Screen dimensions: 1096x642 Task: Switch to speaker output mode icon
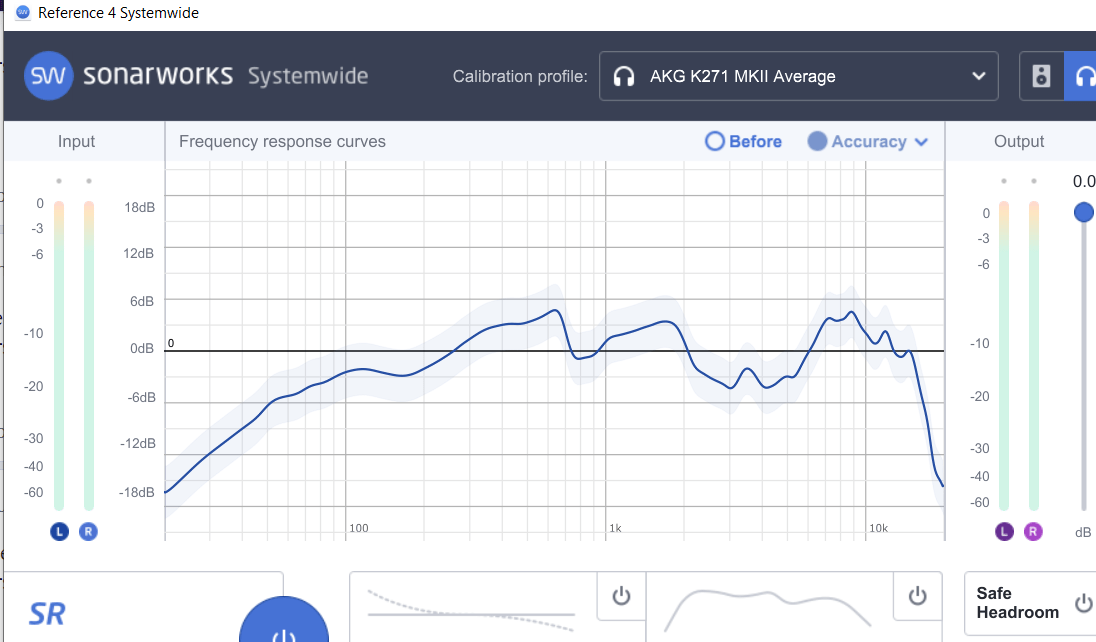coord(1041,76)
